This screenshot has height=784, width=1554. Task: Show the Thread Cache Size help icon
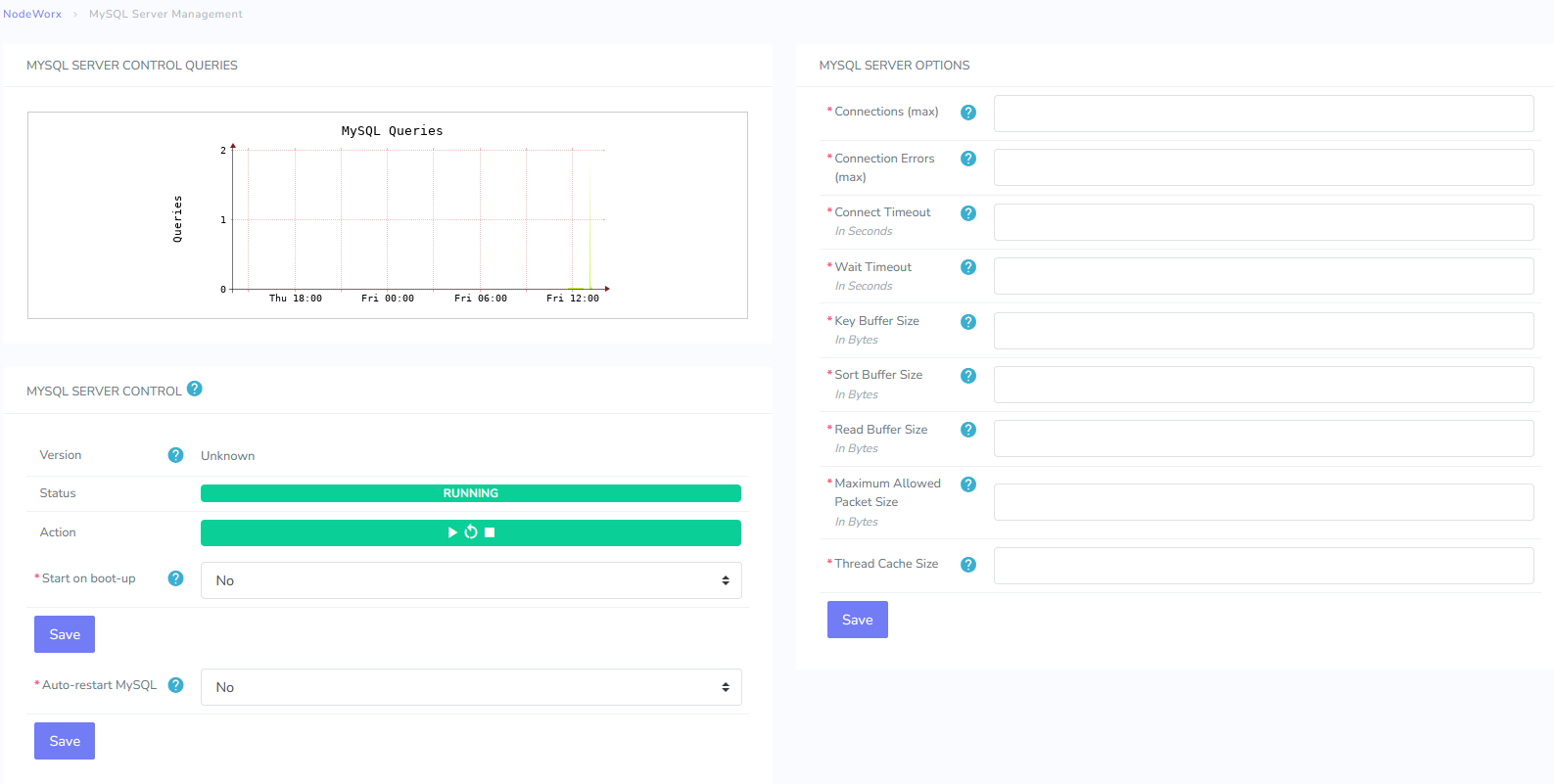pyautogui.click(x=968, y=565)
